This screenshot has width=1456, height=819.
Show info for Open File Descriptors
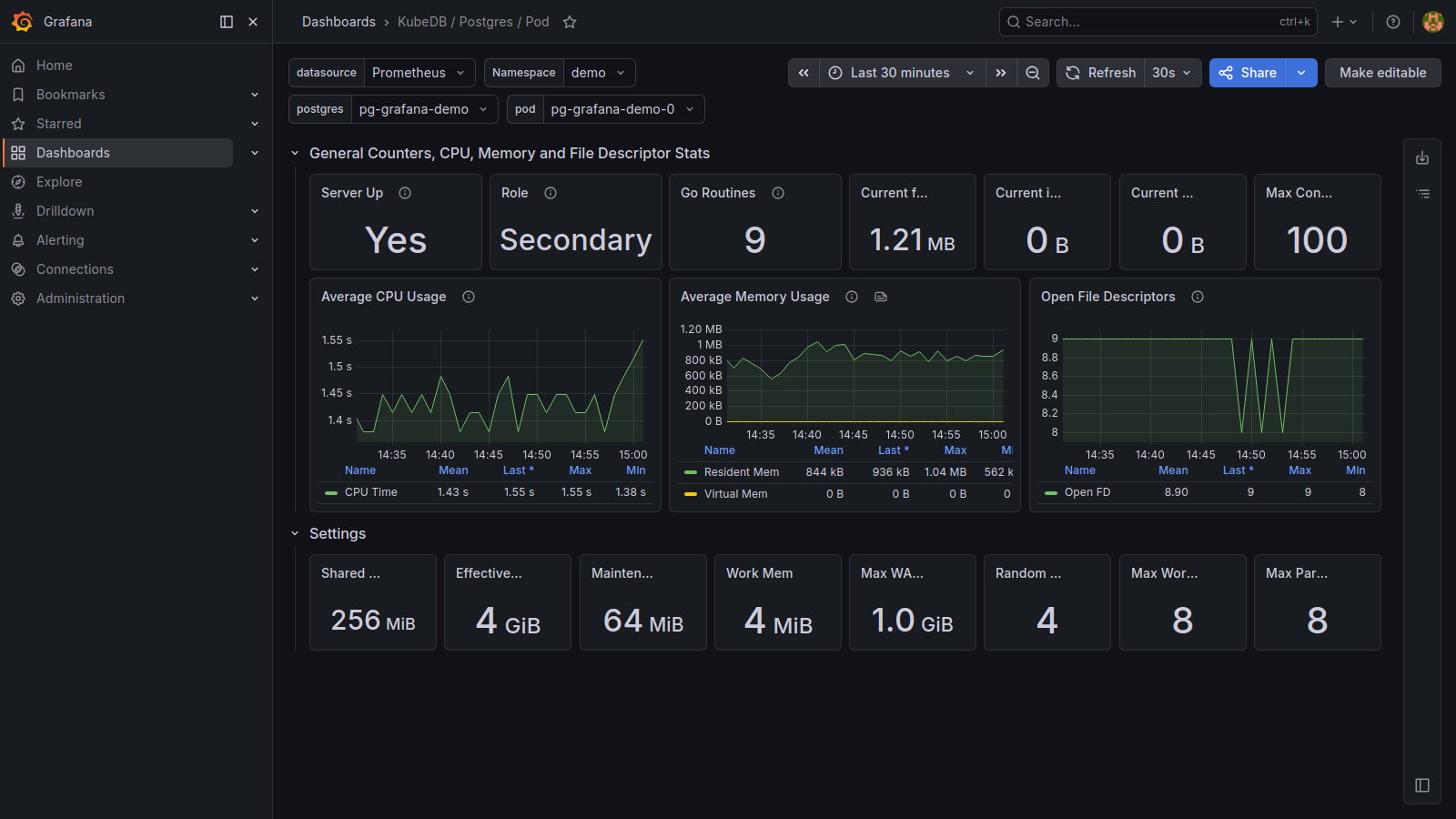tap(1198, 297)
